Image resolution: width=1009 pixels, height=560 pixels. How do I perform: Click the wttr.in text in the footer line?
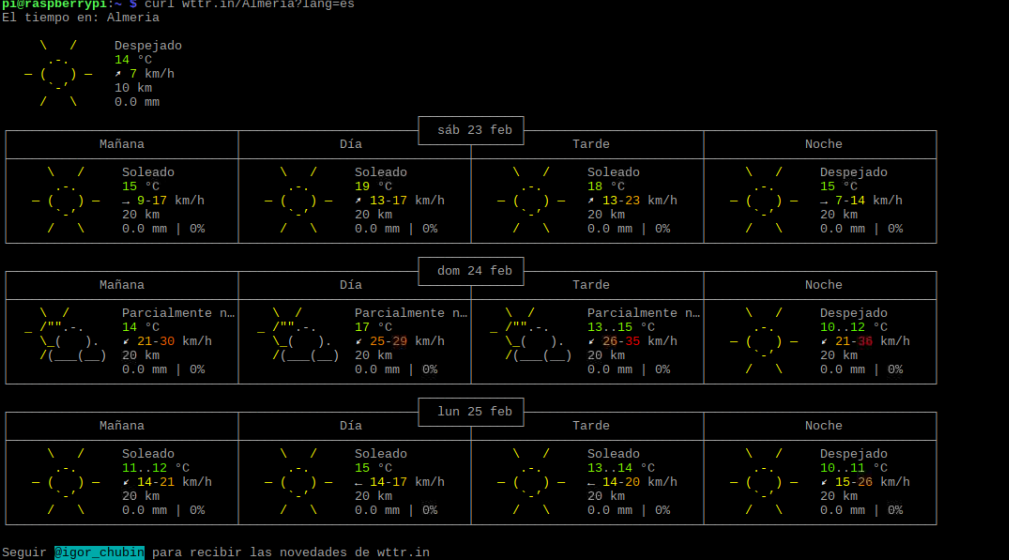[403, 552]
